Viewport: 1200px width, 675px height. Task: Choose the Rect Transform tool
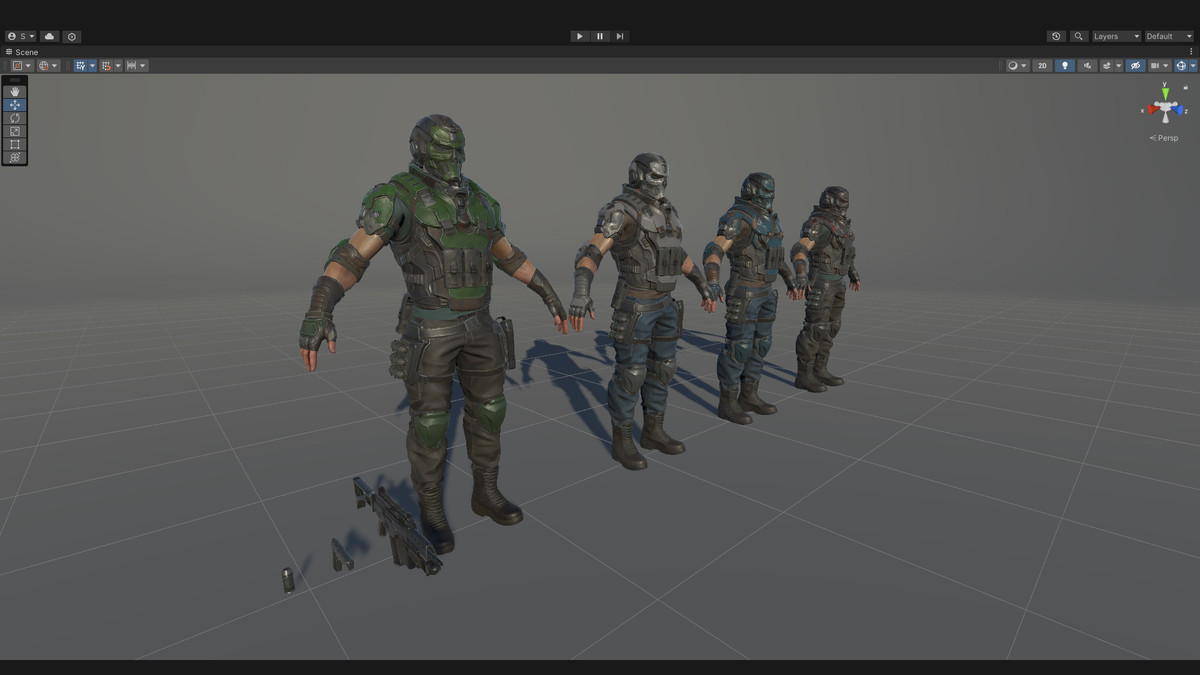[14, 144]
